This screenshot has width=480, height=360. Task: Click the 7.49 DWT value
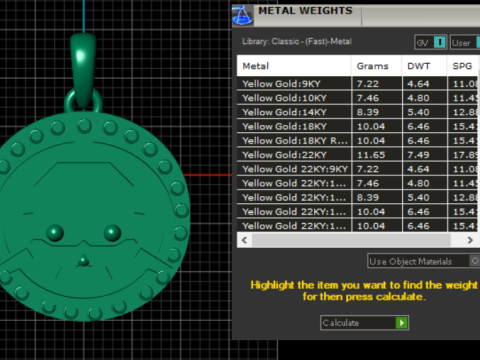418,155
